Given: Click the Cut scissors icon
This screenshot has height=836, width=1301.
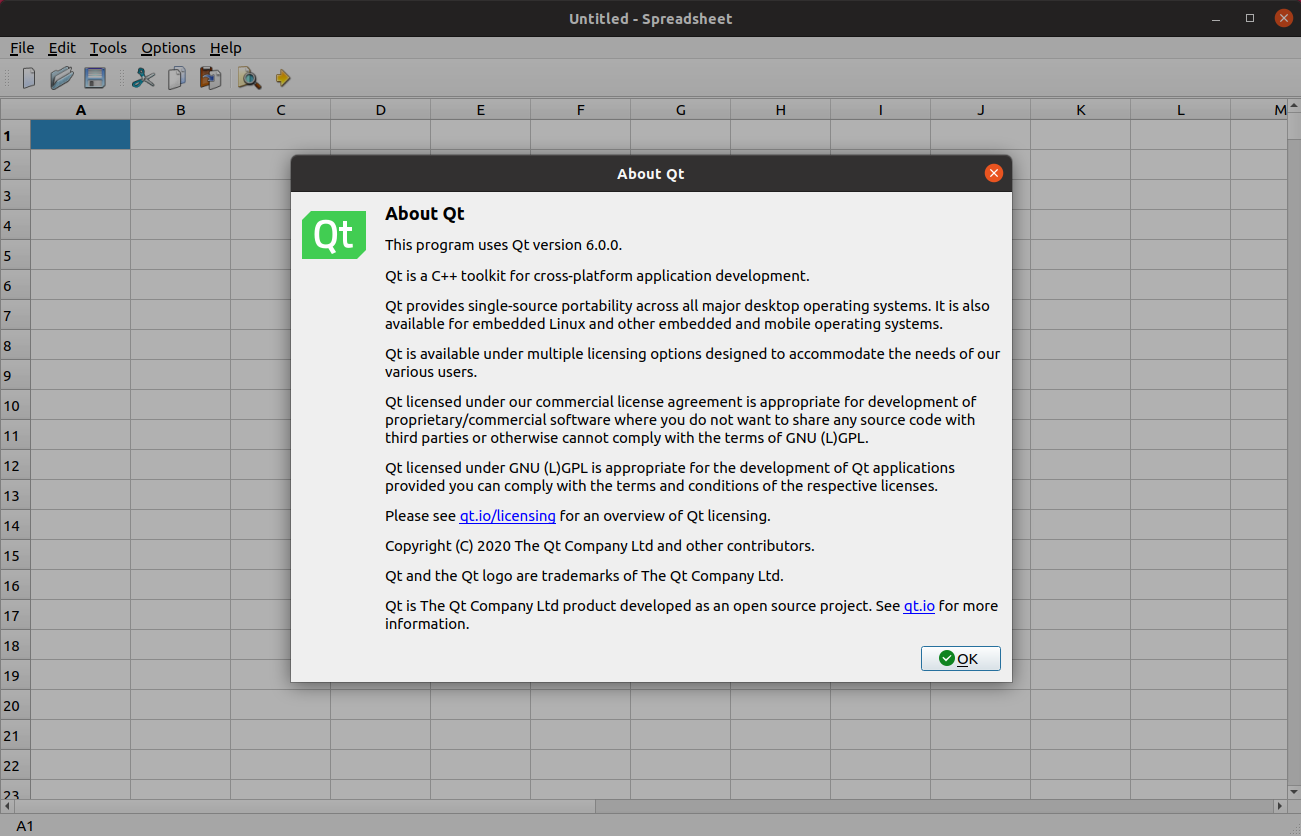Looking at the screenshot, I should point(144,78).
